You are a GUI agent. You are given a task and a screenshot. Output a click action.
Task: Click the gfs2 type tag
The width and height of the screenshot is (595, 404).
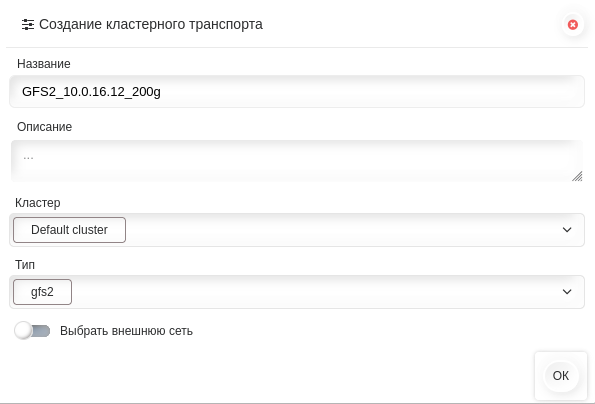click(42, 292)
